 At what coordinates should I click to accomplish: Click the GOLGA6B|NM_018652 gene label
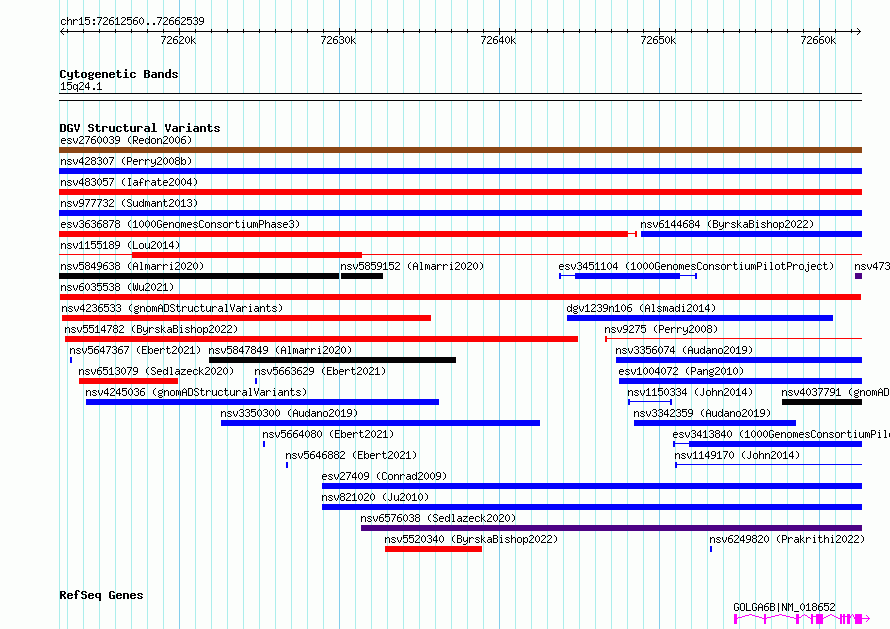(x=784, y=607)
